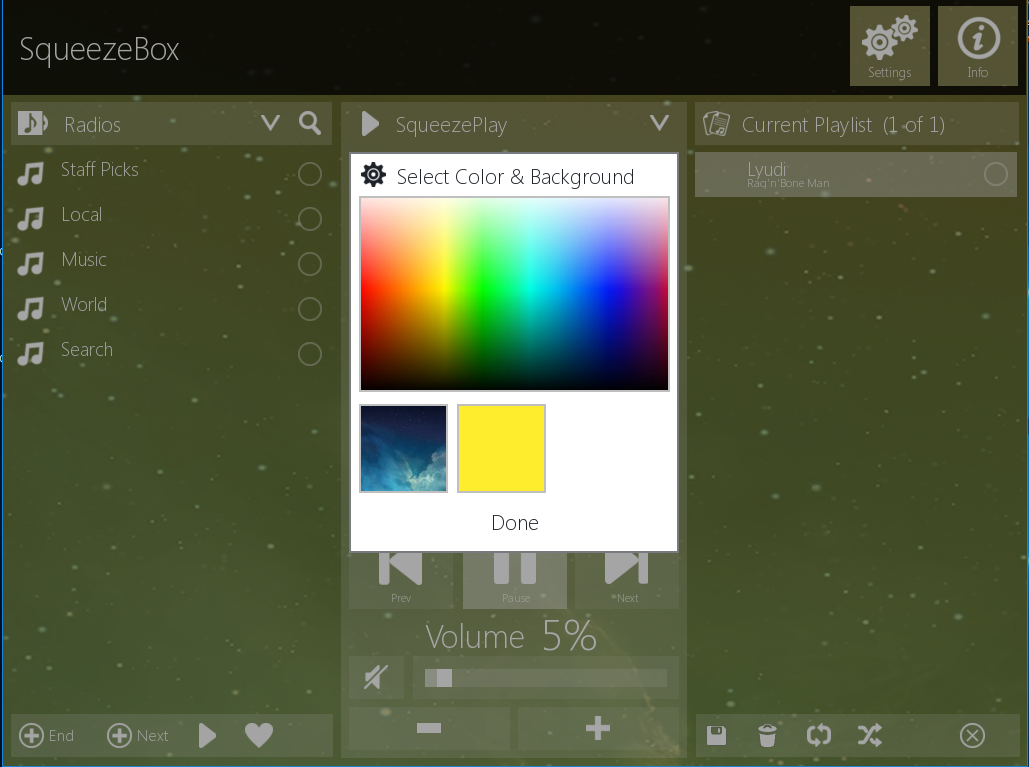
Task: Select the Local radio circle
Action: (310, 219)
